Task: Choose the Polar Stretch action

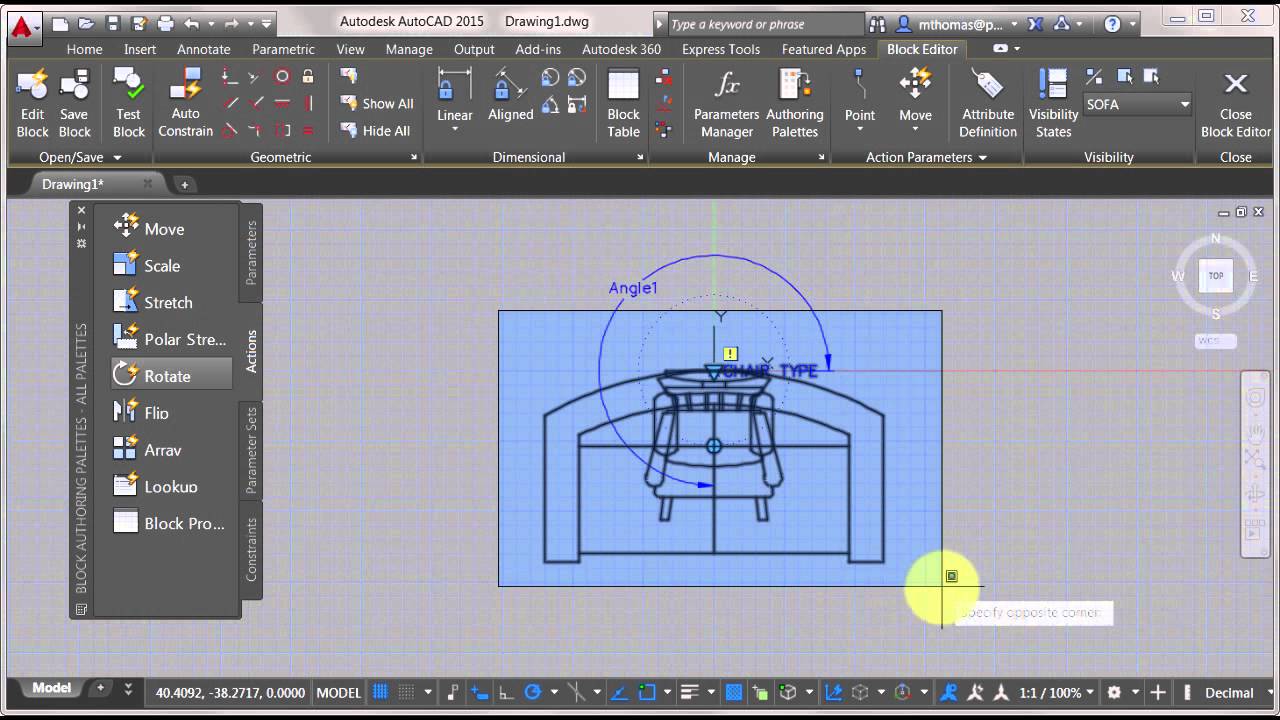Action: tap(171, 339)
